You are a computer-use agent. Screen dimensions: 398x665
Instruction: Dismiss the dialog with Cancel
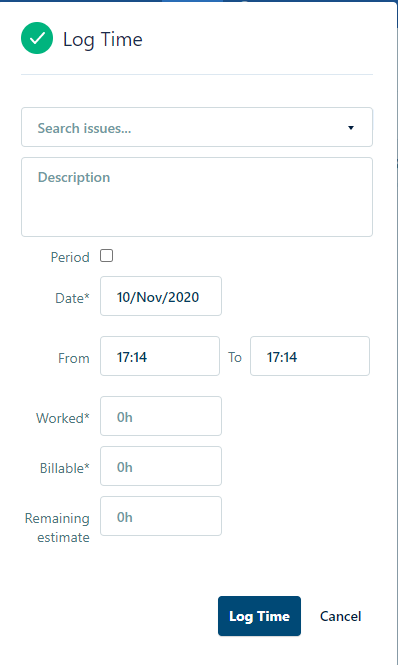pyautogui.click(x=340, y=616)
